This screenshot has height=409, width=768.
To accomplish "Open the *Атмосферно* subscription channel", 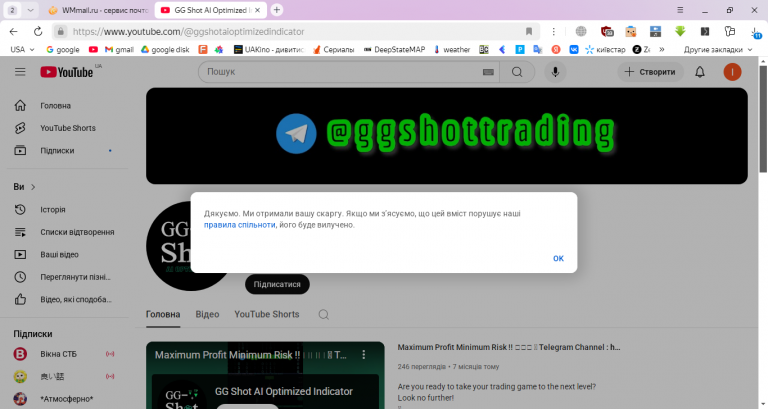I will point(67,399).
